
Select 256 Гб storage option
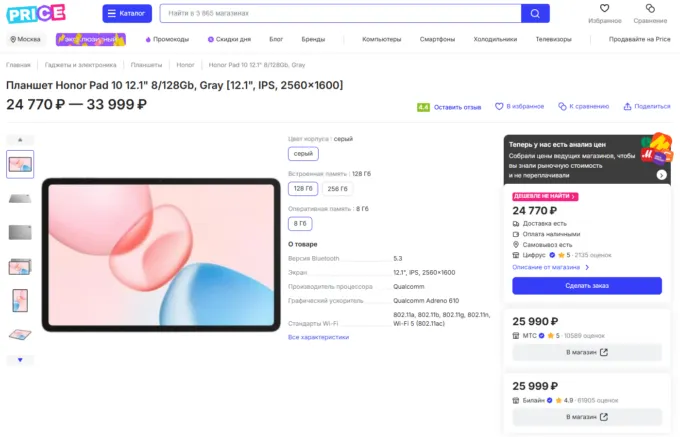[337, 189]
